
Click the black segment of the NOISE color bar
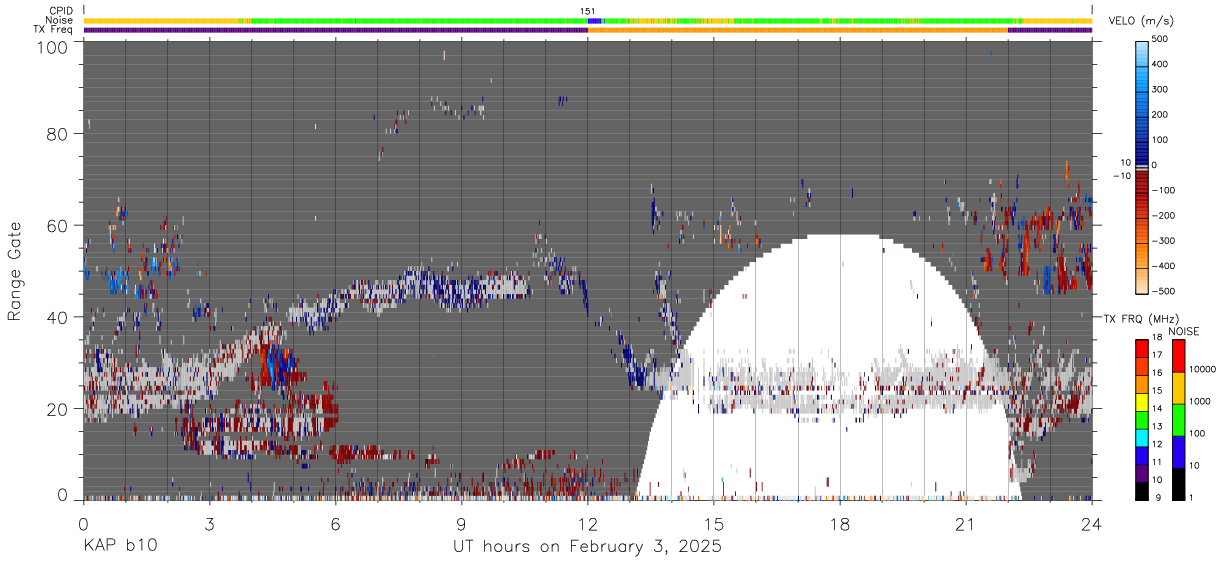click(1179, 484)
